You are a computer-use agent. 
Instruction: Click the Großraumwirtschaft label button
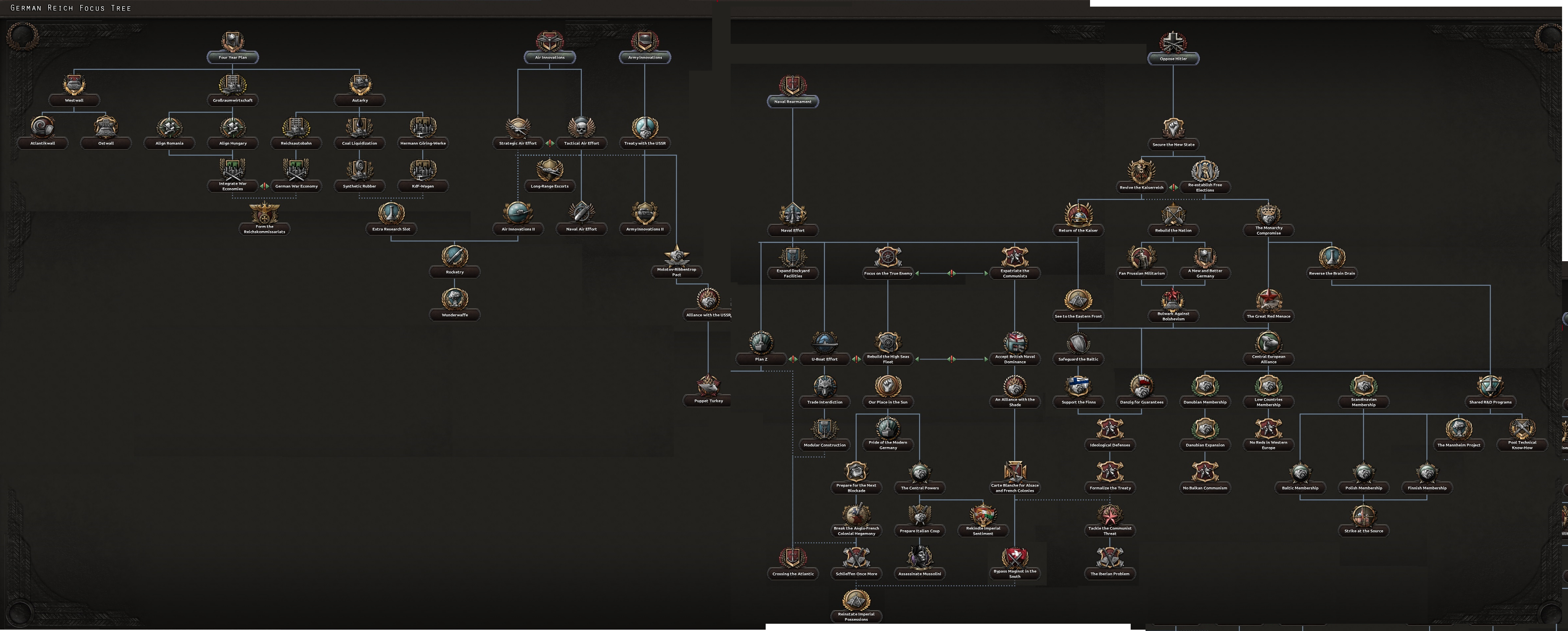[233, 100]
